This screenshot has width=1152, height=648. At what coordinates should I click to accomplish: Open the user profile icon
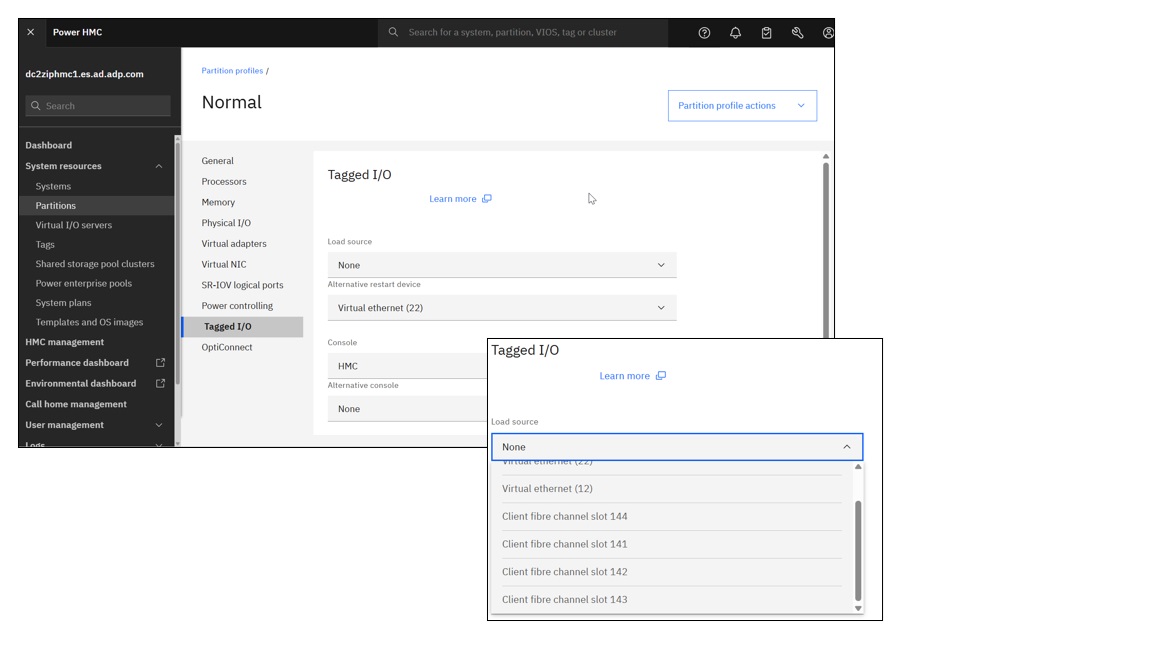tap(827, 33)
